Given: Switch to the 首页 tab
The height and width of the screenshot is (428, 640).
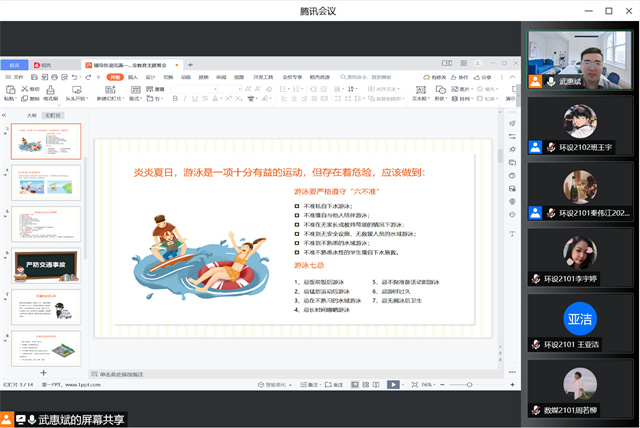Looking at the screenshot, I should 14,65.
